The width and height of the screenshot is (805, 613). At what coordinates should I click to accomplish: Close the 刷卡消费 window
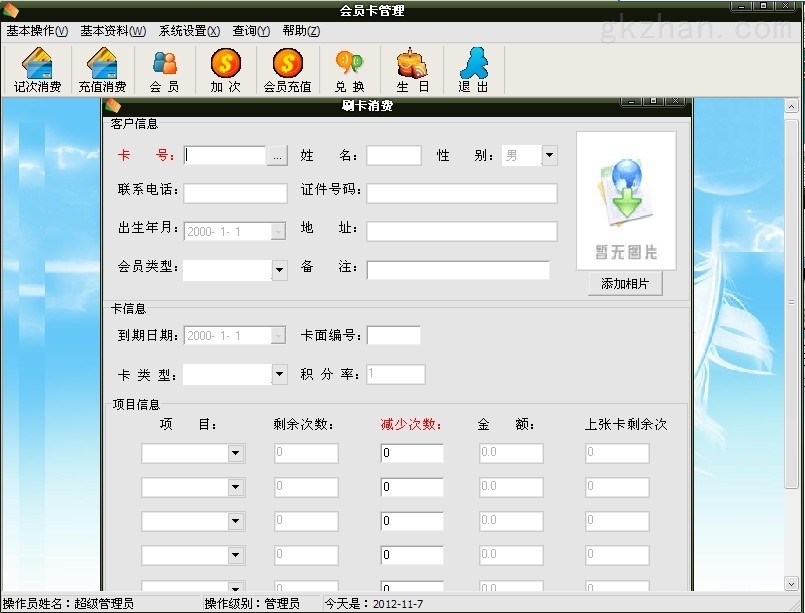(x=675, y=102)
